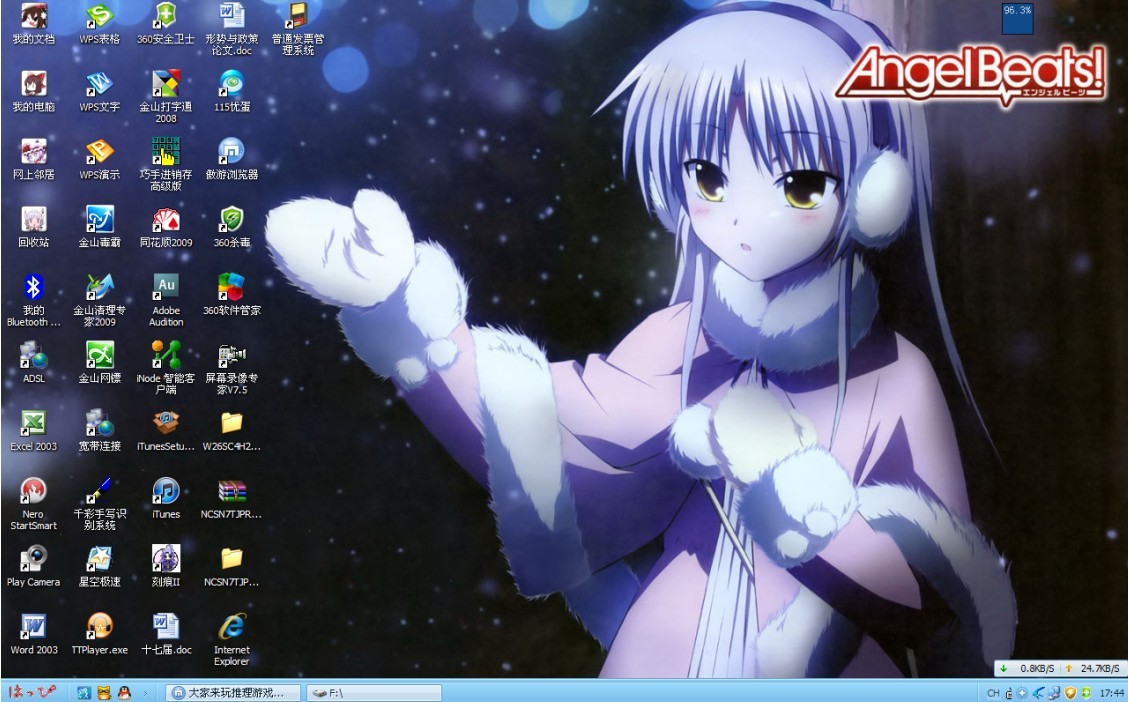Switch to the F:\ taskbar window
The width and height of the screenshot is (1128, 702).
[x=374, y=692]
